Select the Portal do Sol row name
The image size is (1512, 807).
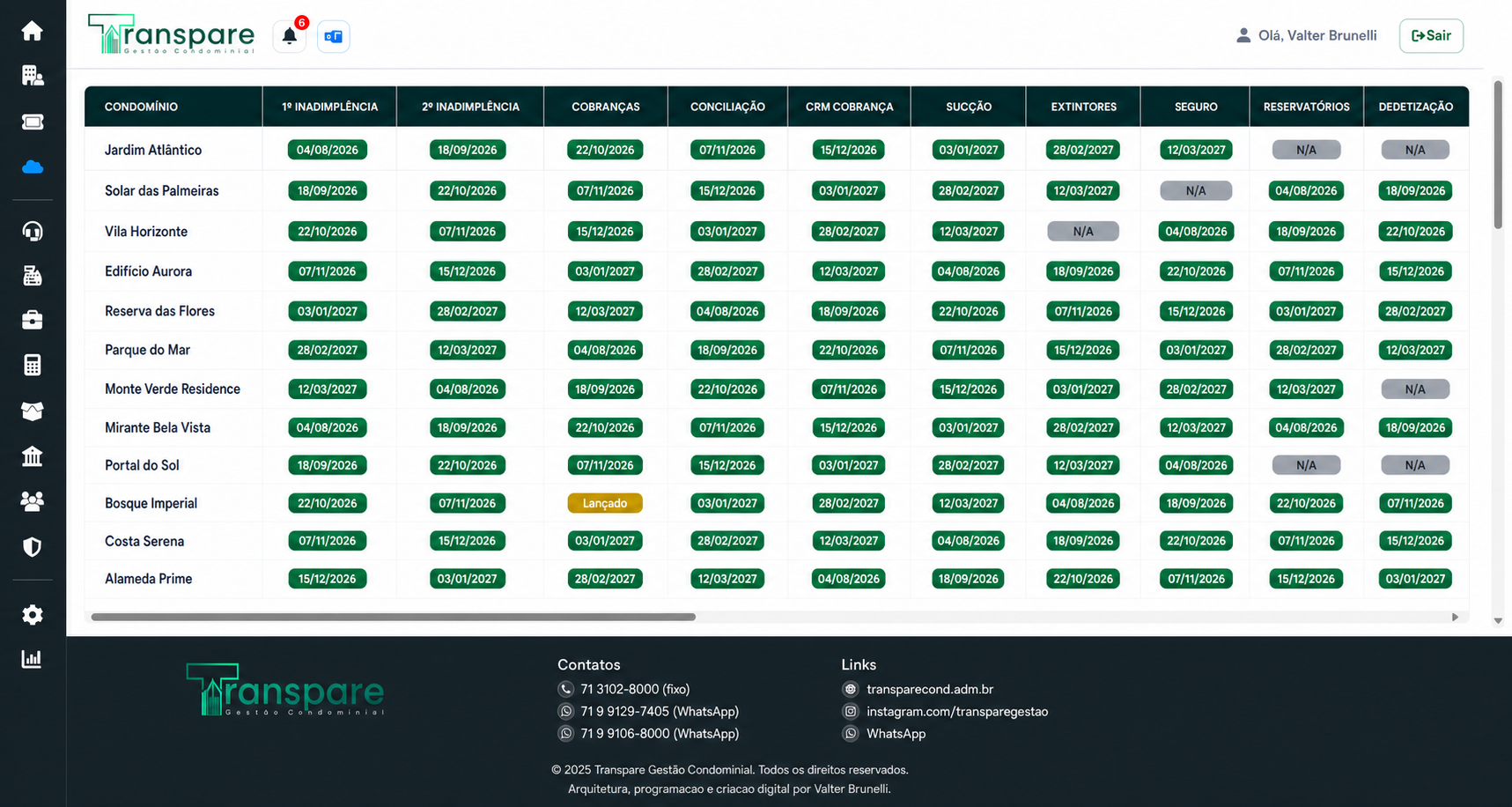tap(142, 465)
